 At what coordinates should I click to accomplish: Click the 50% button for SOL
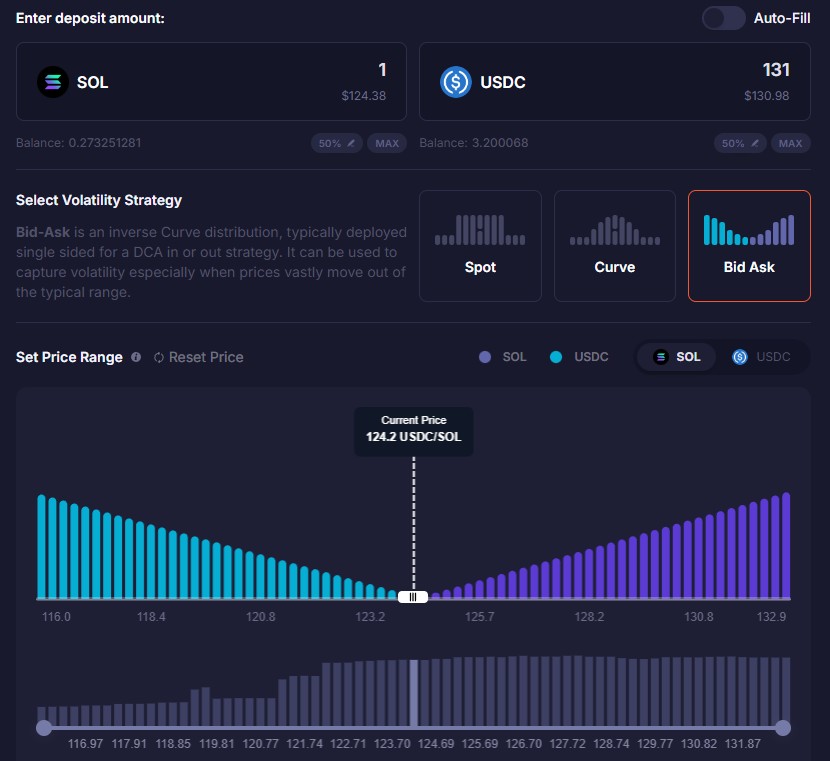(x=336, y=143)
